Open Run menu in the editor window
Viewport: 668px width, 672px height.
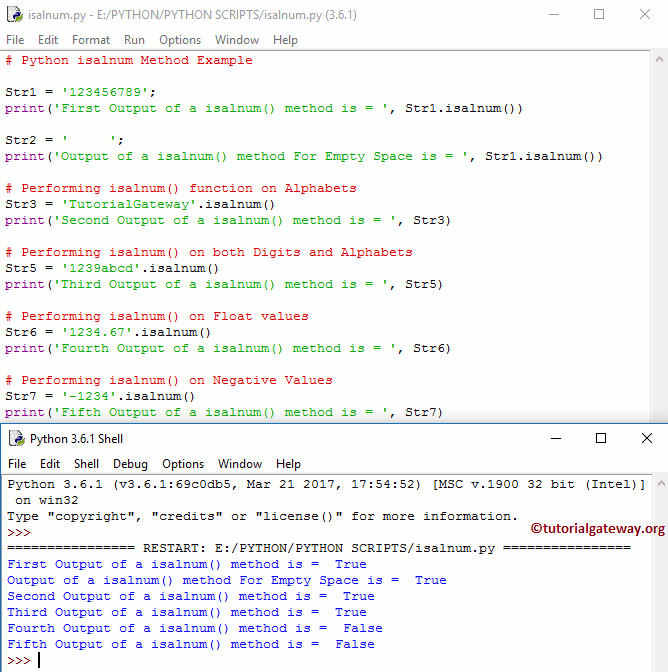click(134, 40)
